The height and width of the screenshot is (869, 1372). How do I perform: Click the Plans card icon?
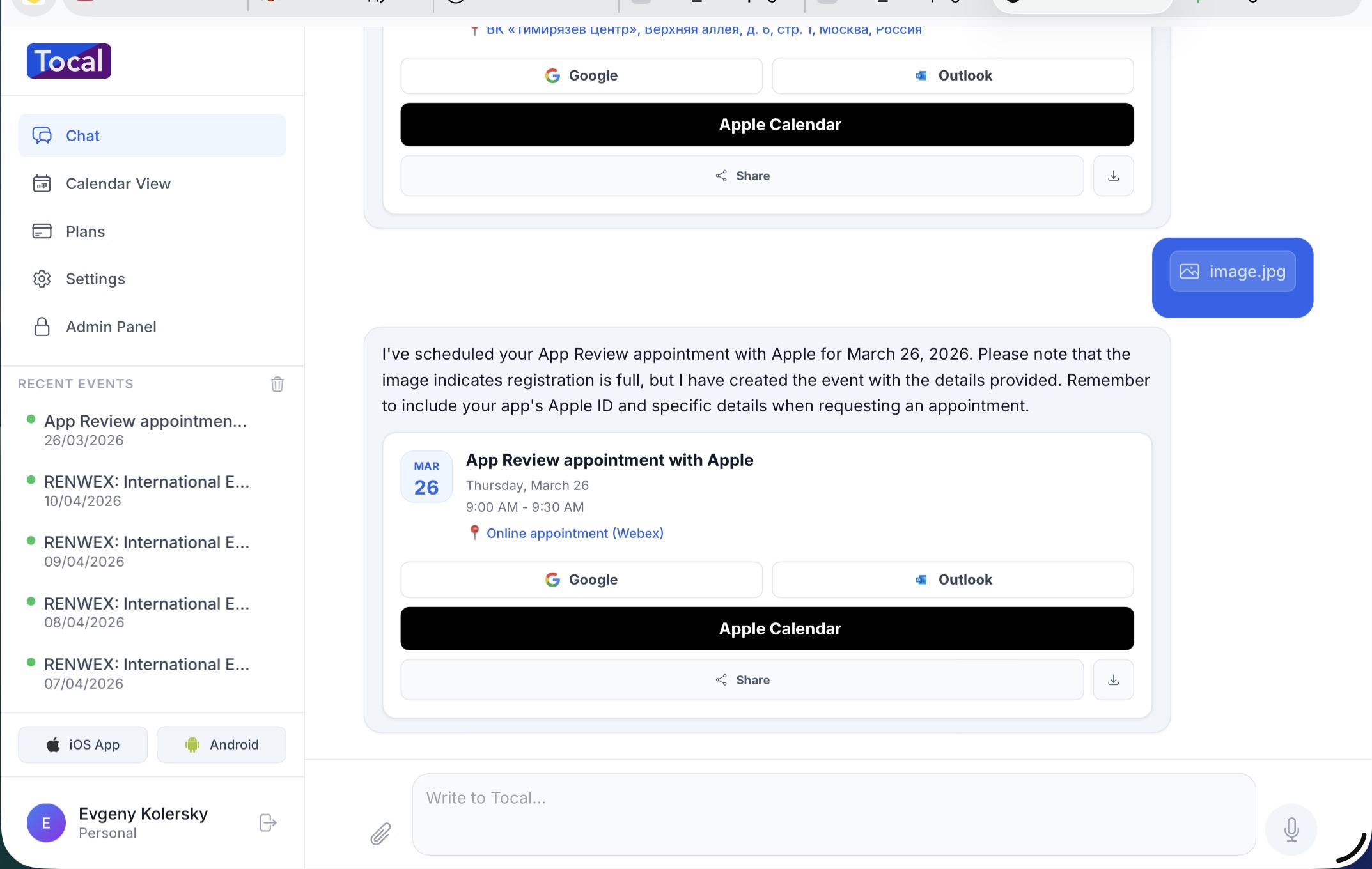42,231
